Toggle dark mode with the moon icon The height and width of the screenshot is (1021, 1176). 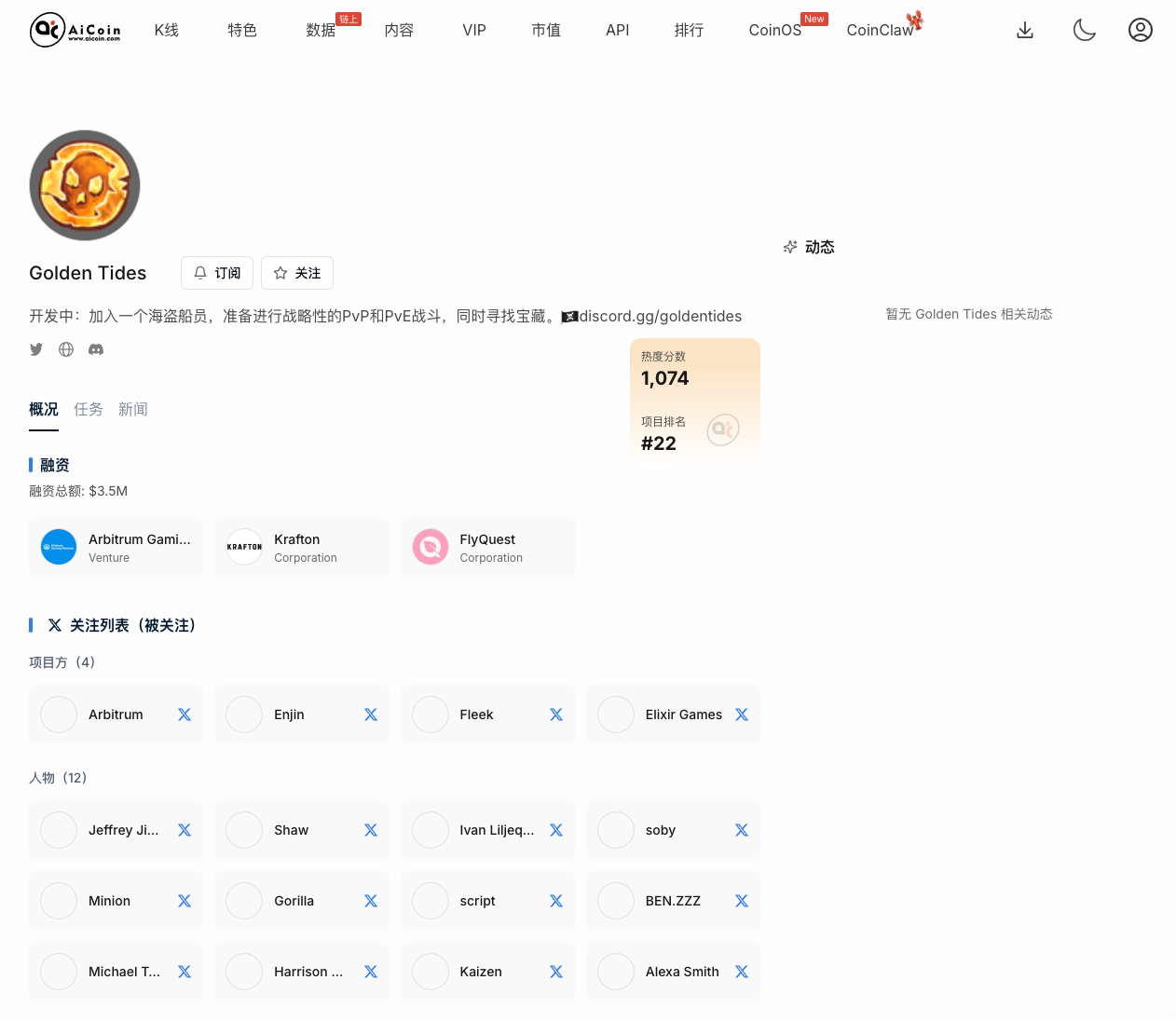point(1084,29)
